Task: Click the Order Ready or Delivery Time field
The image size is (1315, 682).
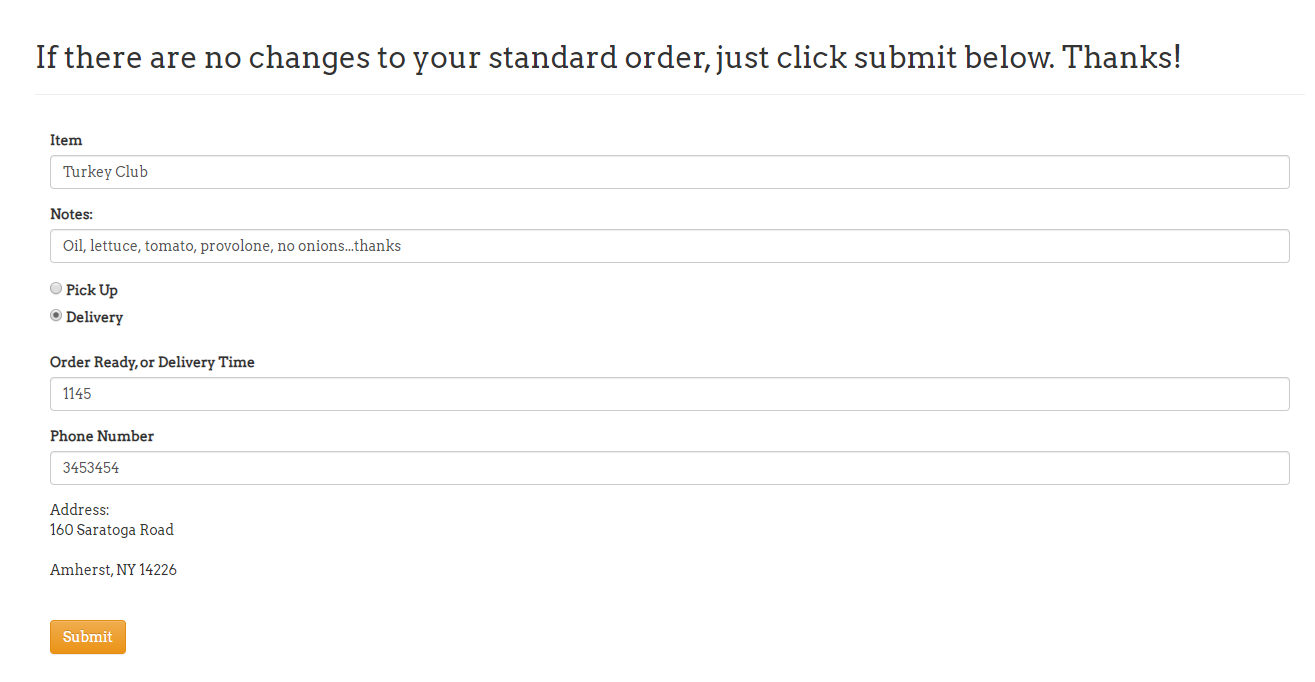Action: 669,394
